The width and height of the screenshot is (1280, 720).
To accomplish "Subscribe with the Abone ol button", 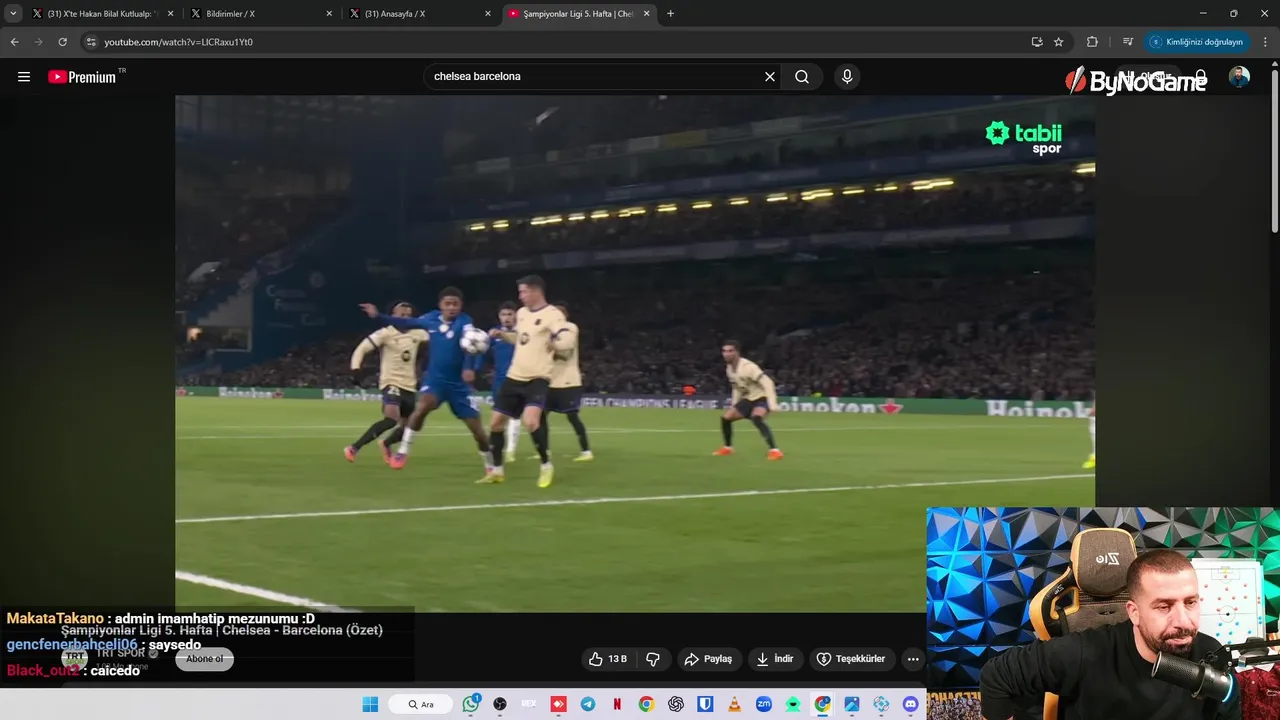I will 205,659.
